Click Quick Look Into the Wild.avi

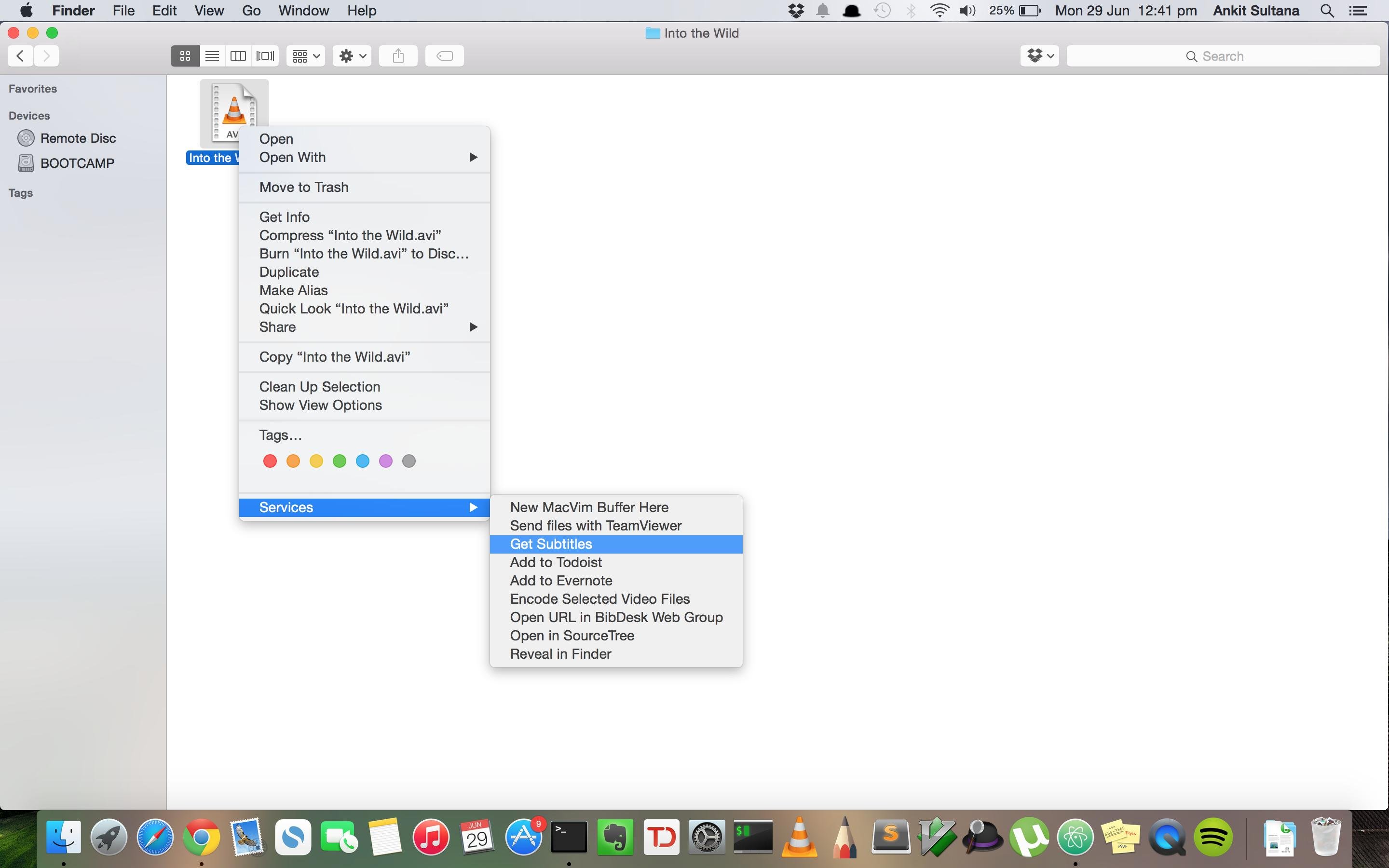tap(353, 308)
